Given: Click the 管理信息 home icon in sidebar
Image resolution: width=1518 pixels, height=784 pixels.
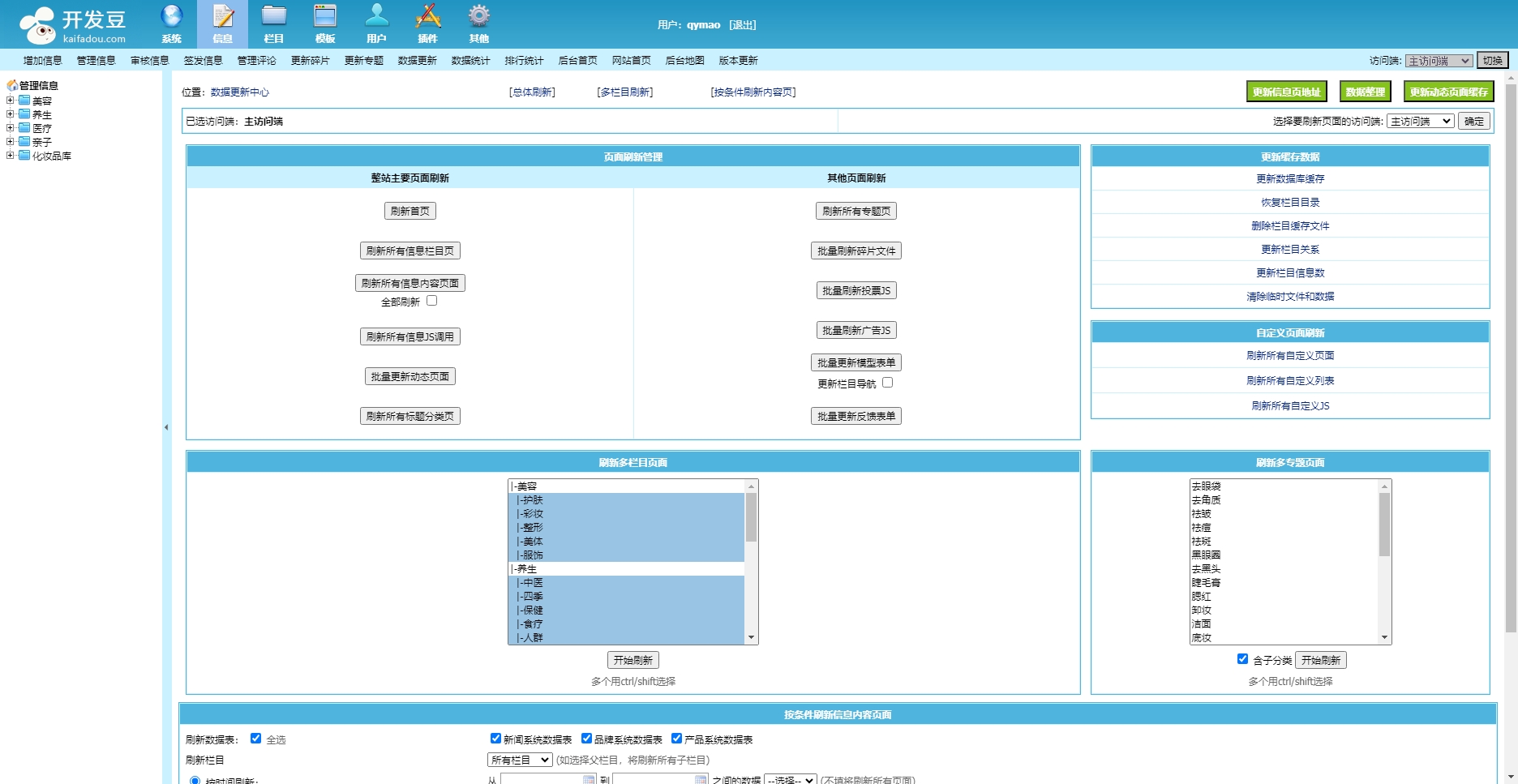Looking at the screenshot, I should tap(12, 85).
